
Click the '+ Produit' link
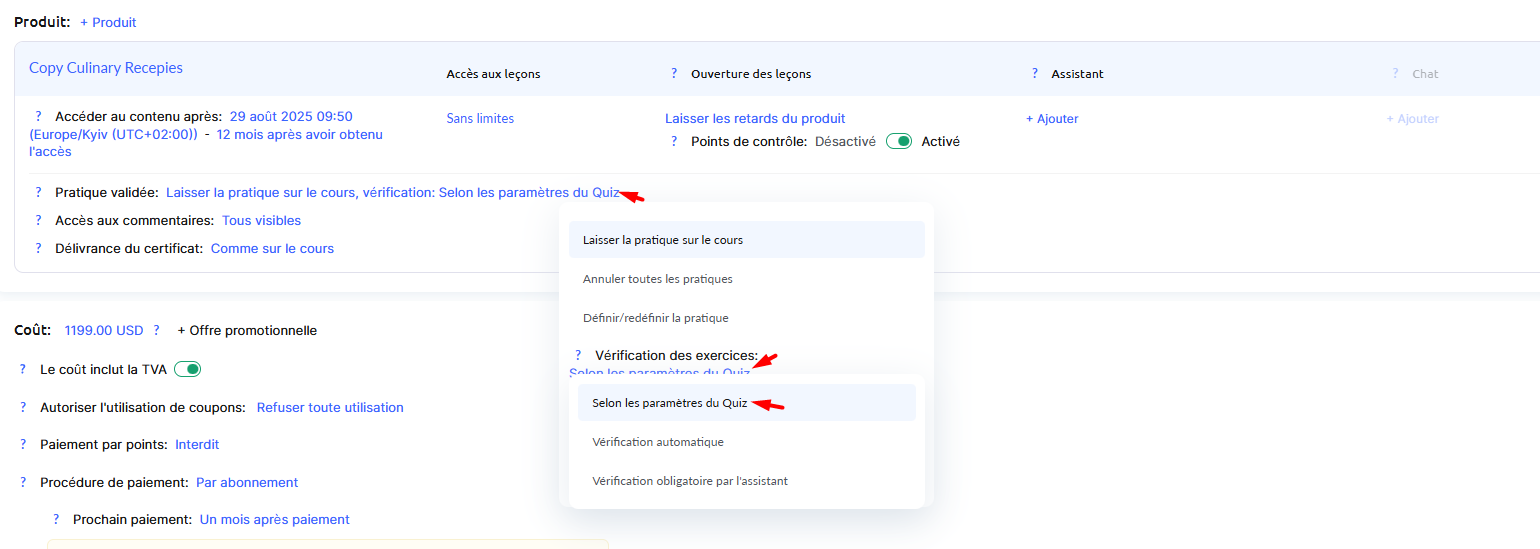pyautogui.click(x=108, y=23)
